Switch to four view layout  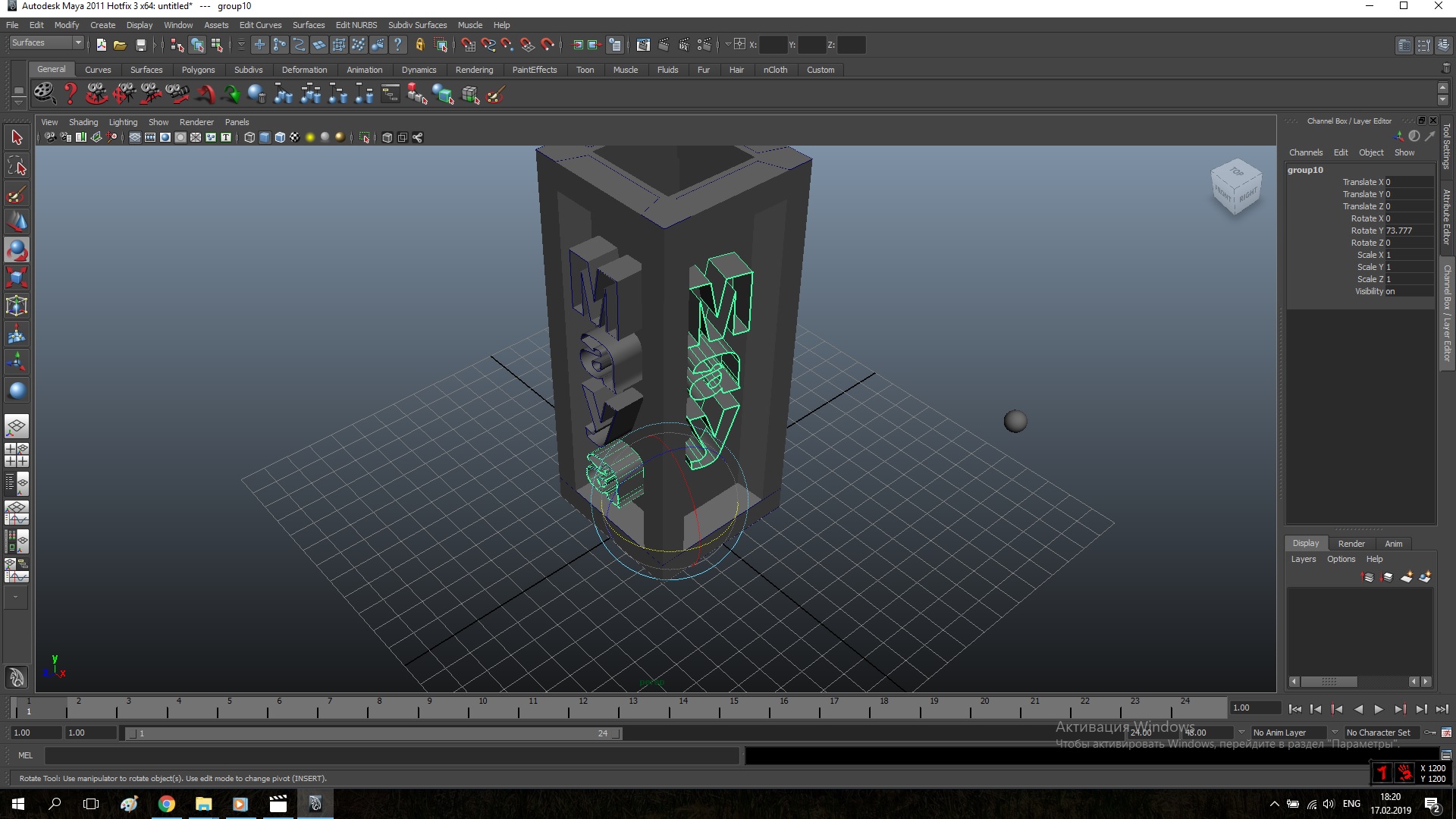pos(17,454)
